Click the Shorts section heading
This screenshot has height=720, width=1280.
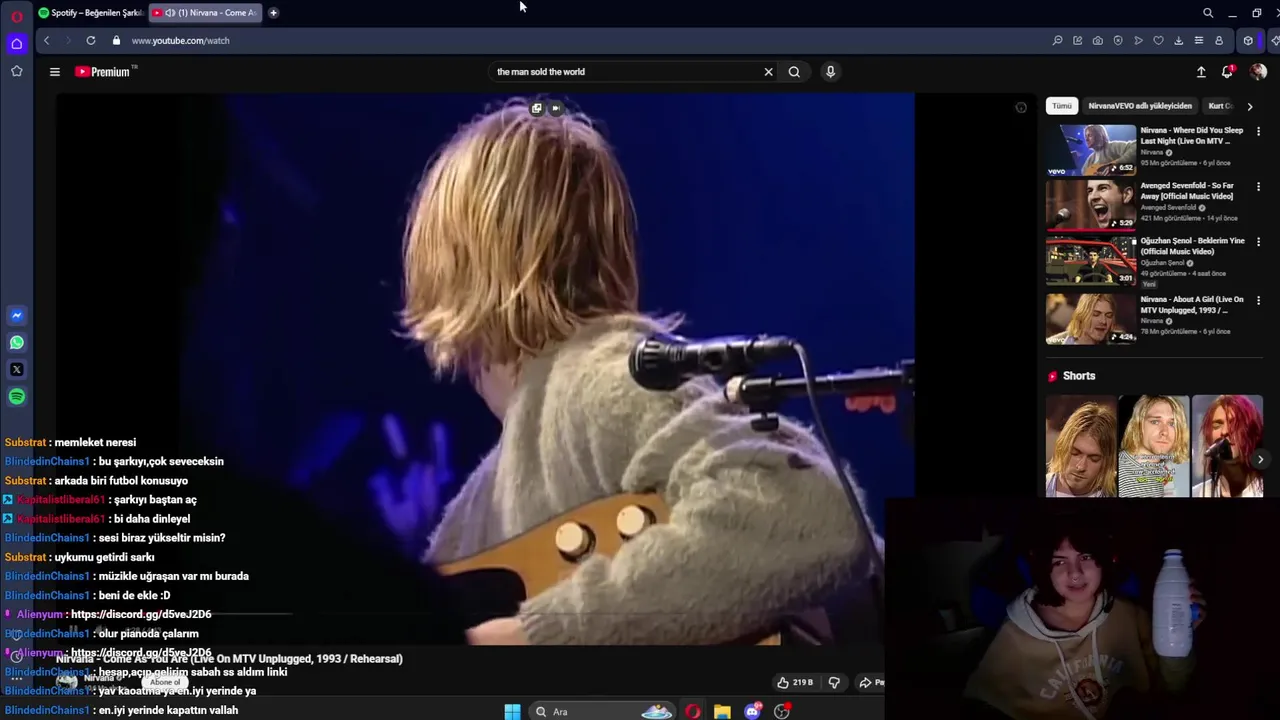pos(1079,376)
